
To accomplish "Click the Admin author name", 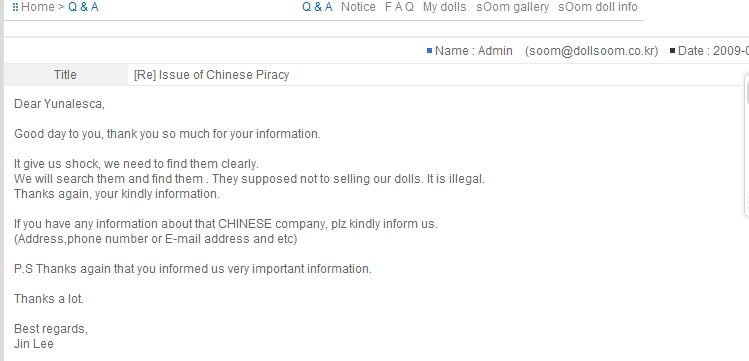I will [x=495, y=51].
